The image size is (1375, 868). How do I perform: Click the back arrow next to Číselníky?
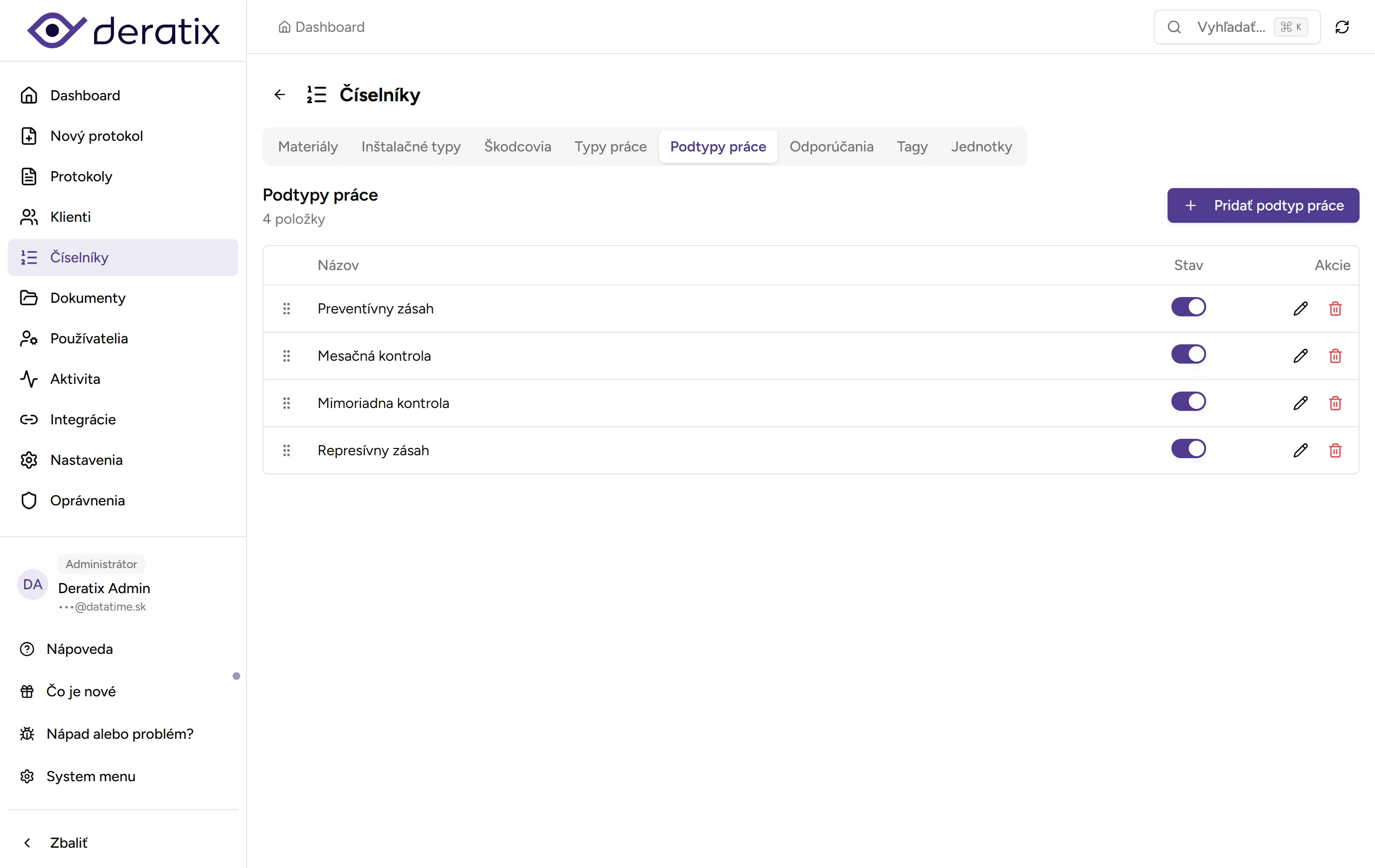coord(279,94)
